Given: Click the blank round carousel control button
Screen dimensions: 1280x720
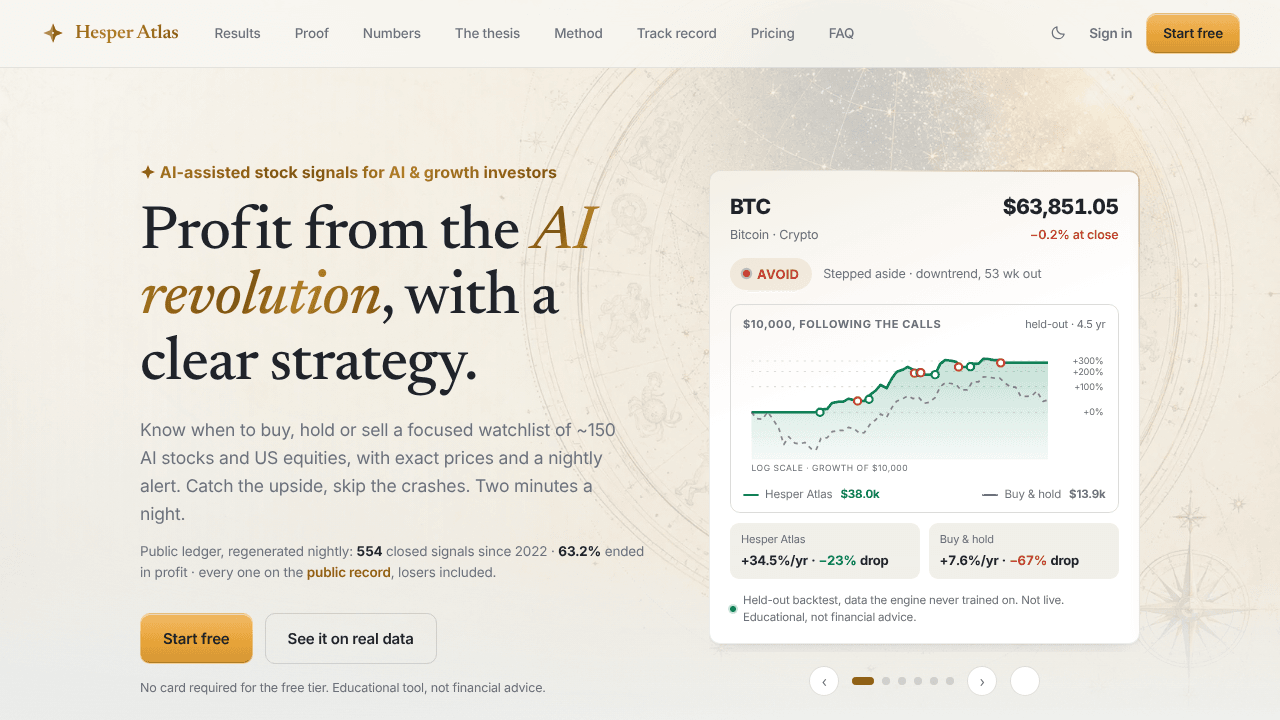Looking at the screenshot, I should 1025,681.
